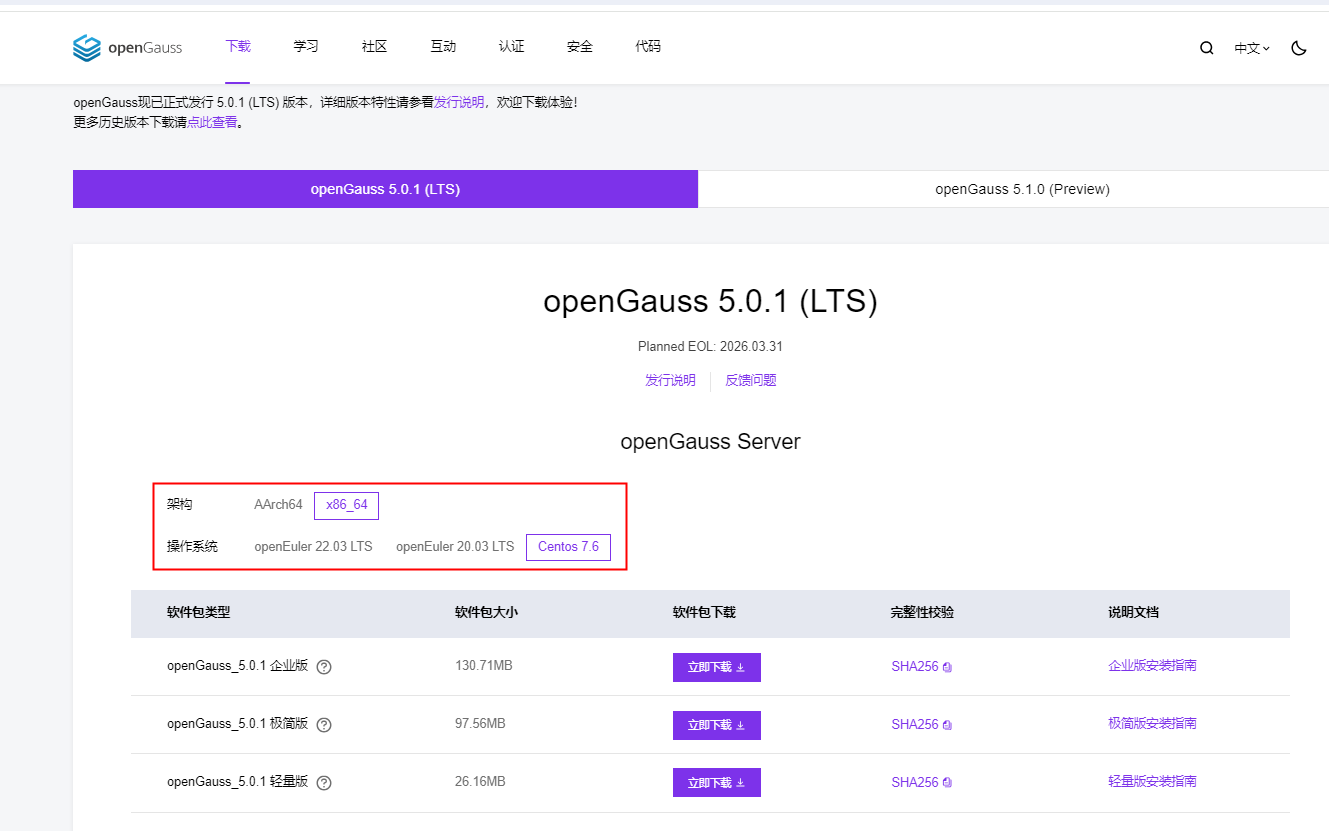Choose Centos 7.6 operating system
1329x831 pixels.
click(568, 546)
